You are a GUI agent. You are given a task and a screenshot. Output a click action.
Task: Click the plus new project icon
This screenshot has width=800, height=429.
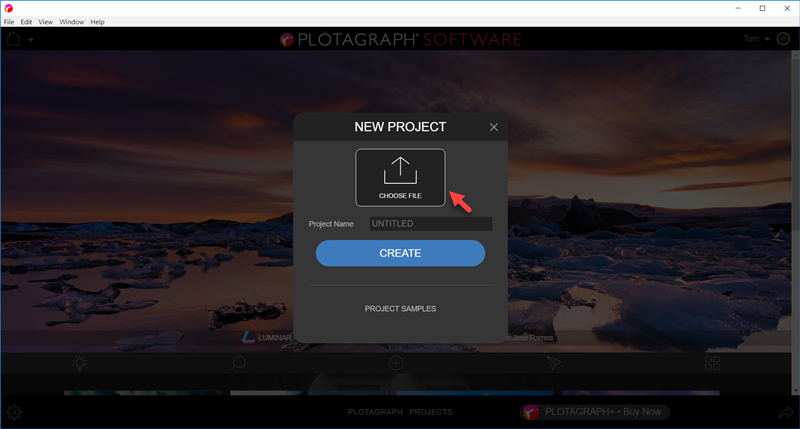point(396,363)
